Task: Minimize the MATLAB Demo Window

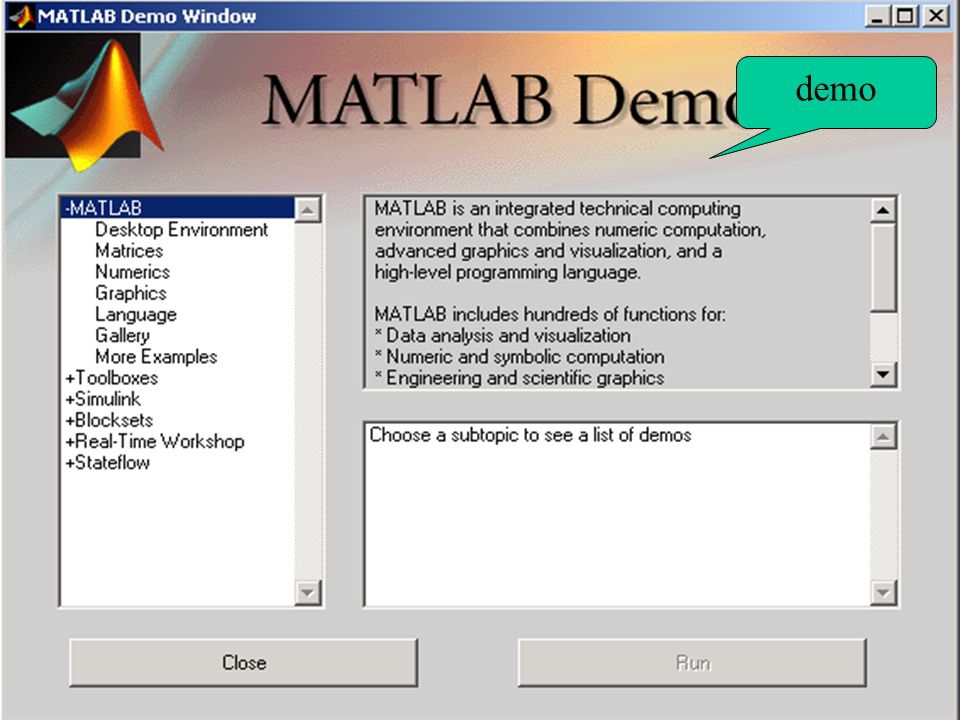Action: [877, 15]
